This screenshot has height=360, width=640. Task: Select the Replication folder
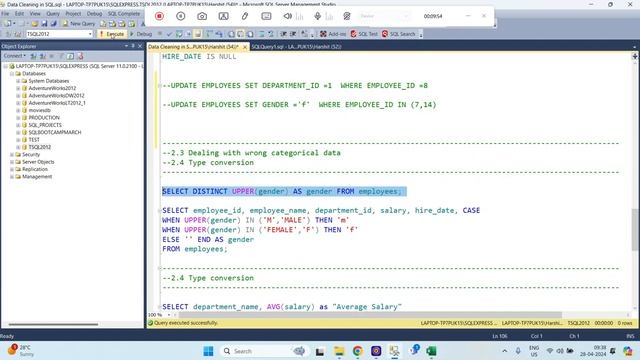(35, 169)
